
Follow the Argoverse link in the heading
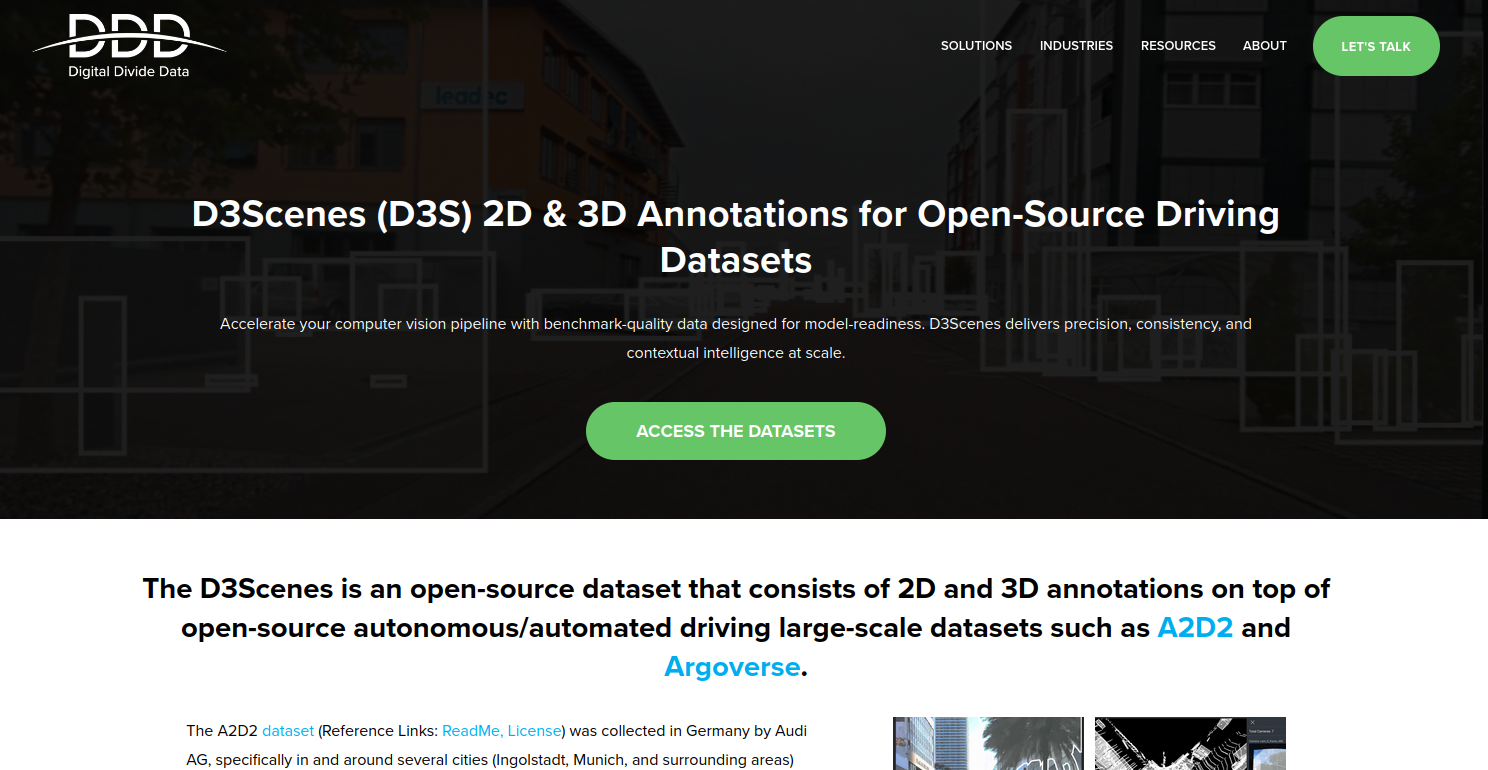pos(732,667)
